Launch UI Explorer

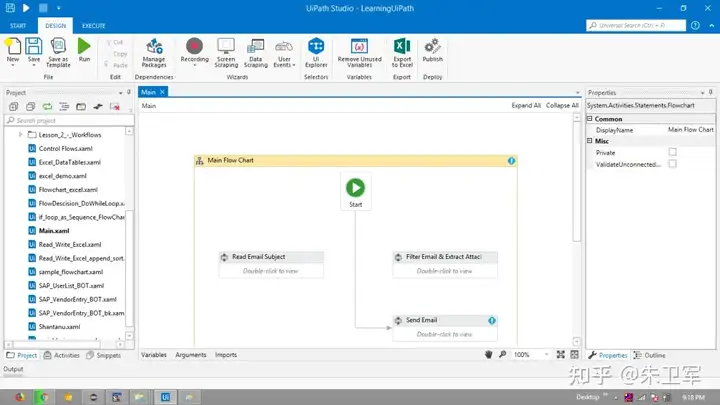click(x=316, y=52)
